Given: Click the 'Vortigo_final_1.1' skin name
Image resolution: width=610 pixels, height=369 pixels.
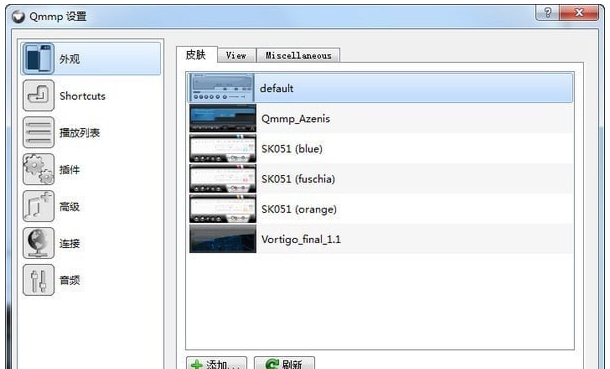Looking at the screenshot, I should 301,239.
